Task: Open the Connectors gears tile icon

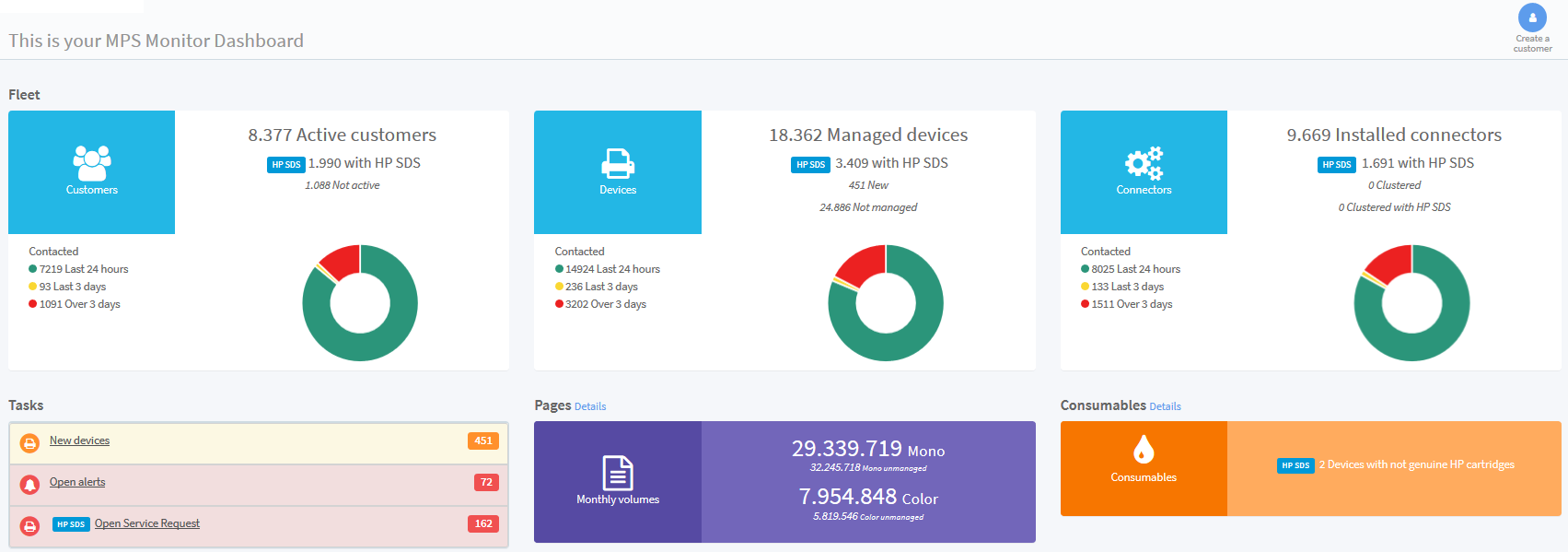Action: pyautogui.click(x=1144, y=163)
